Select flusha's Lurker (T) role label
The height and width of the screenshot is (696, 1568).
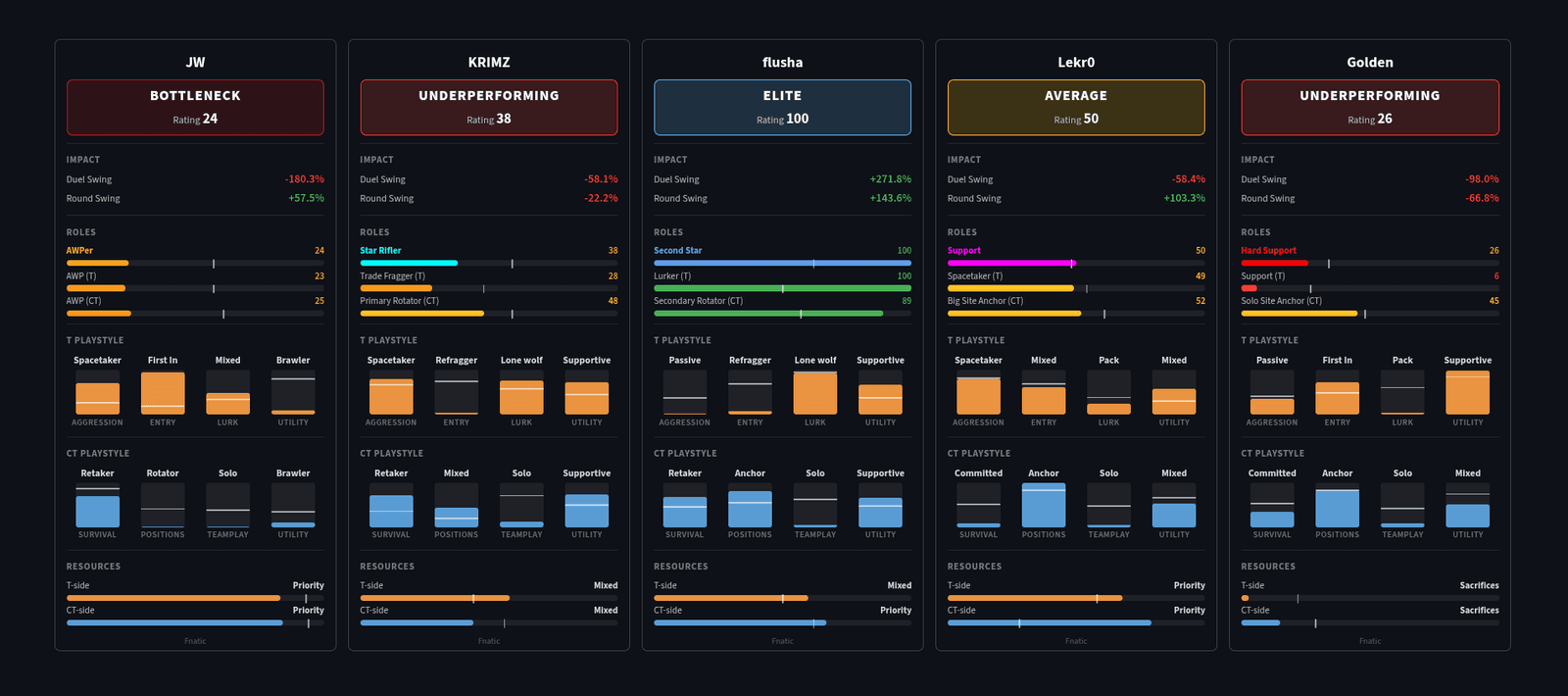tap(672, 276)
